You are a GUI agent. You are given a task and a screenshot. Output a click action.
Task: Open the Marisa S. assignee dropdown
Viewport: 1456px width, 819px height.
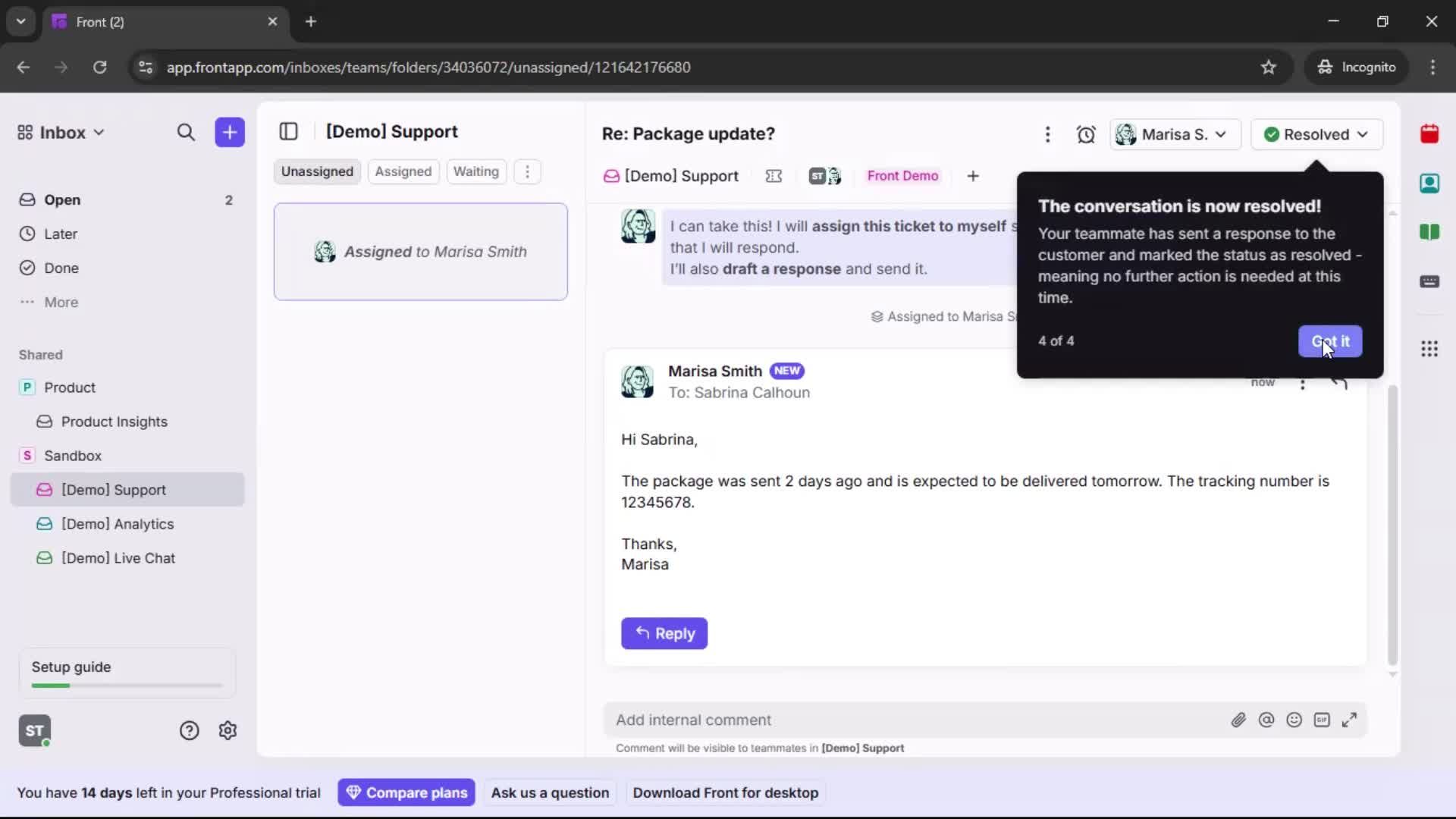click(1175, 134)
